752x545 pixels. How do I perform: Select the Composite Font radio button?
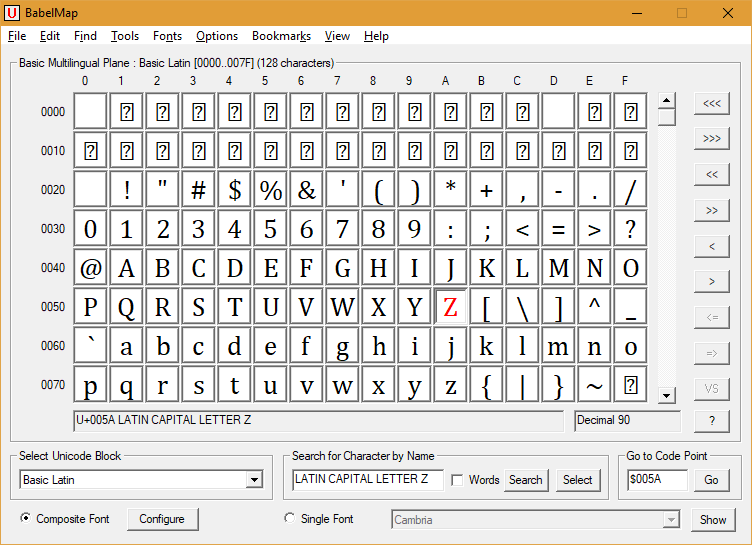coord(25,518)
